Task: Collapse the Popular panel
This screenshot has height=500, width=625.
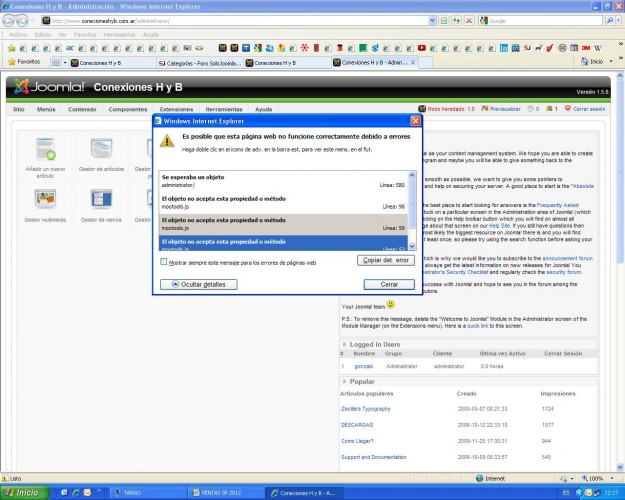Action: (x=344, y=382)
